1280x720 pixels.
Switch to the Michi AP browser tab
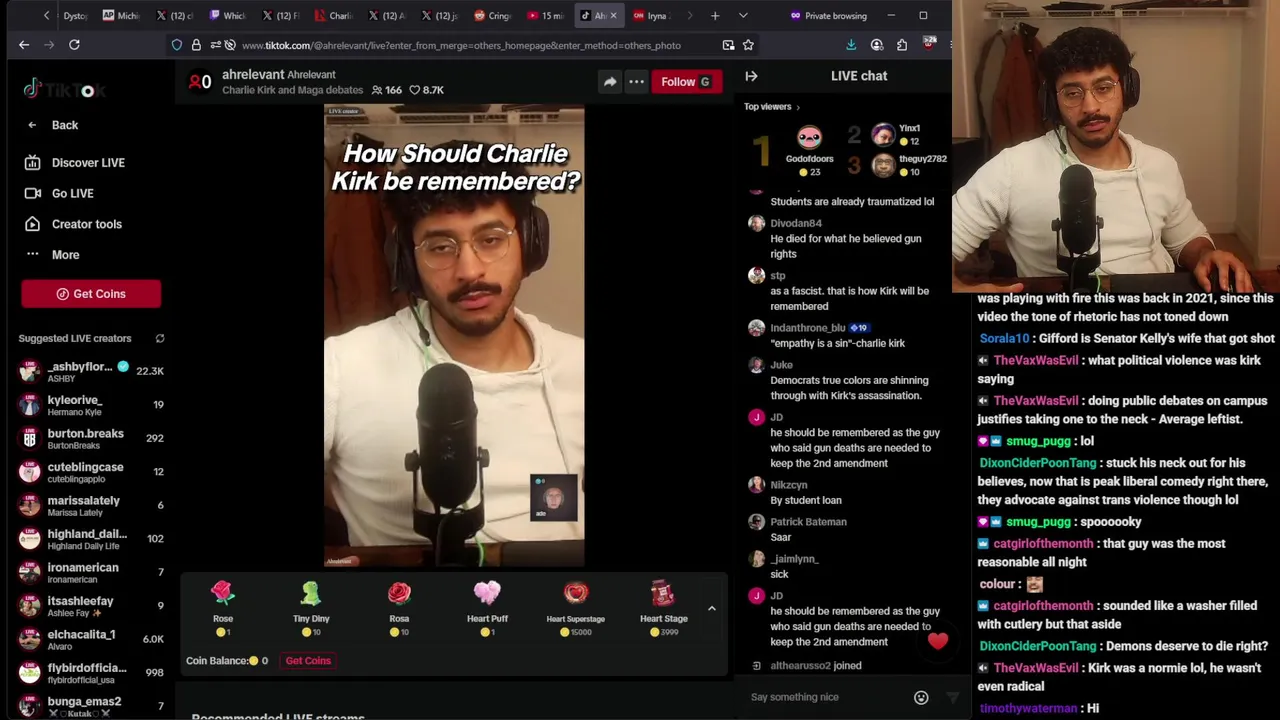coord(121,16)
